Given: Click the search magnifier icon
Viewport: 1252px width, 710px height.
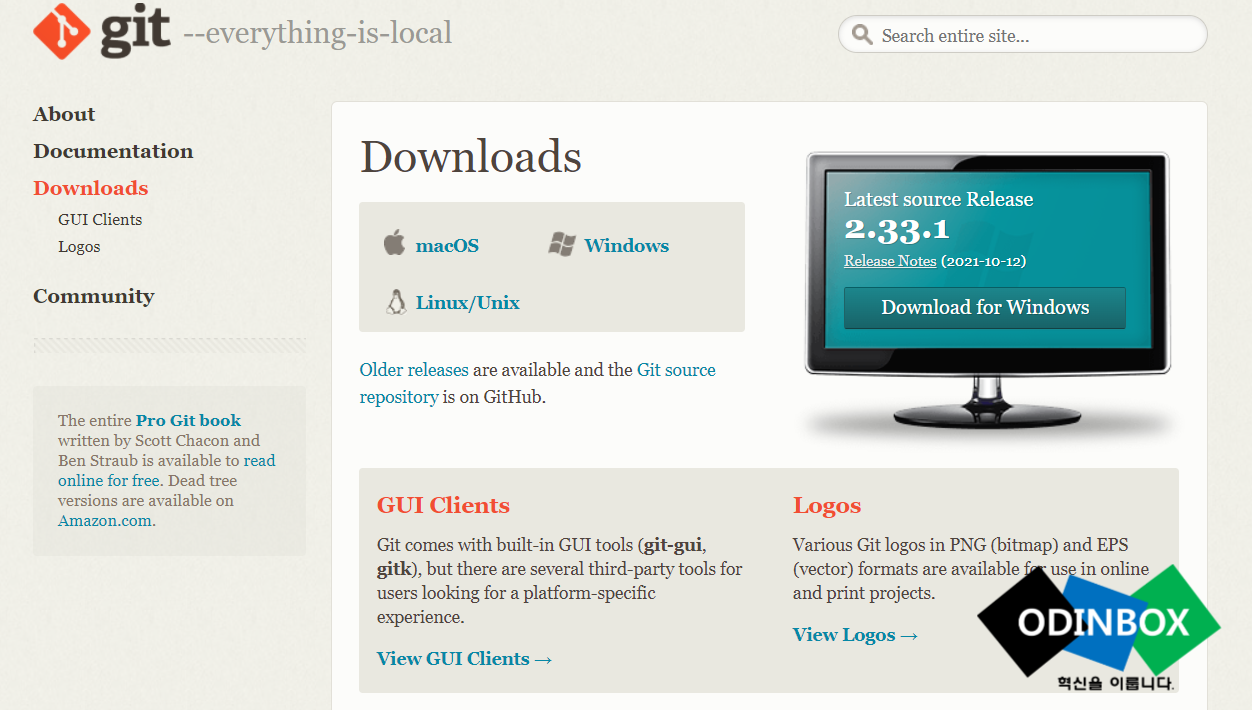Looking at the screenshot, I should coord(862,35).
